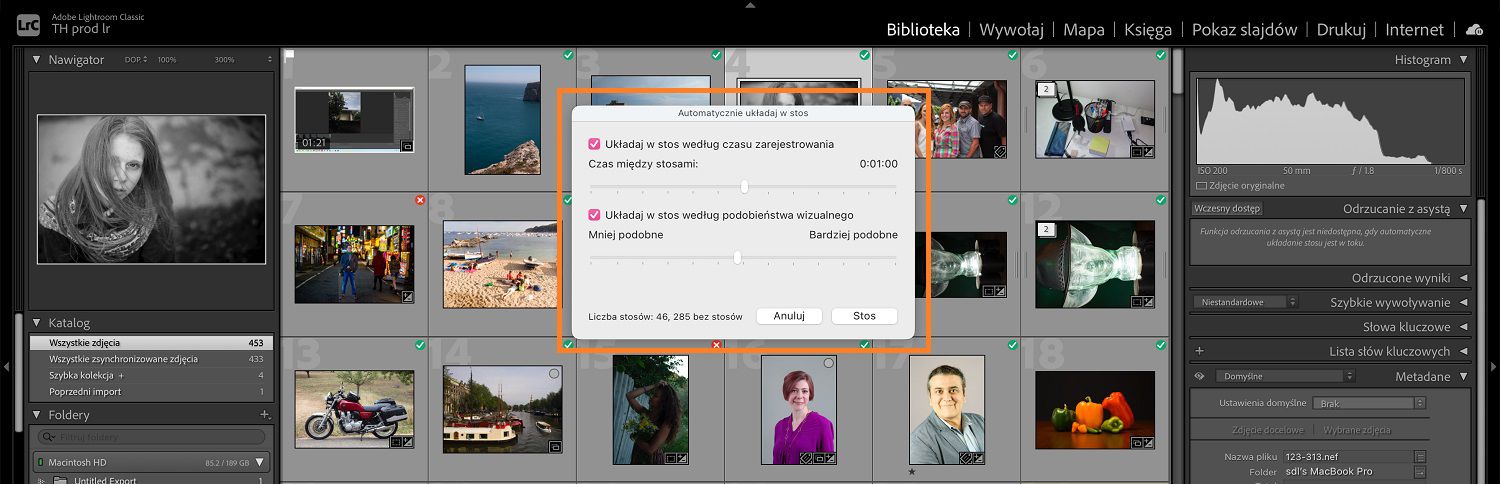Select the Wybrane zdjęcia option
The width and height of the screenshot is (1500, 484).
coord(1356,430)
